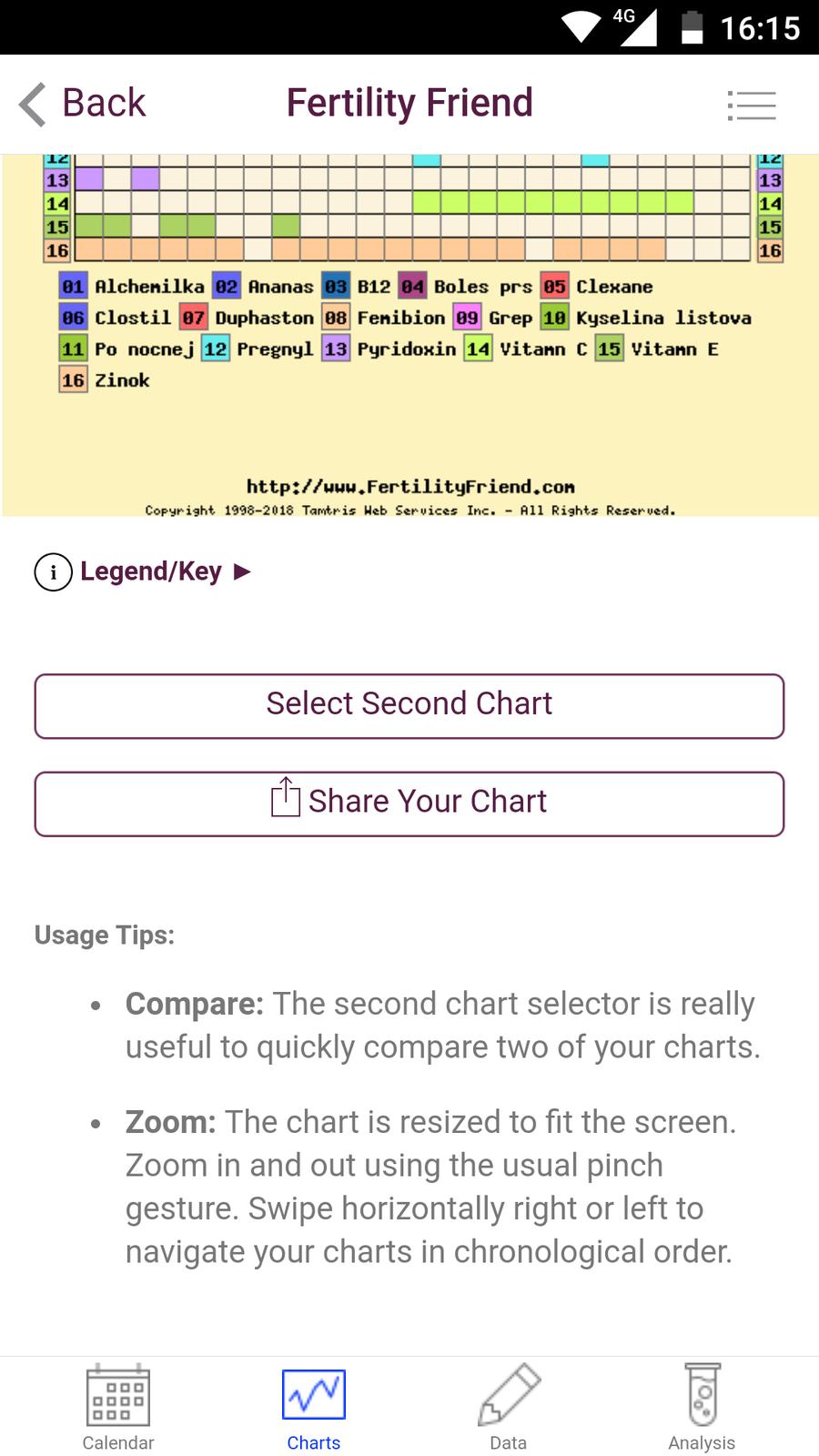The image size is (819, 1456).
Task: Click the 16 Zinok orange legend swatch
Action: pos(73,379)
